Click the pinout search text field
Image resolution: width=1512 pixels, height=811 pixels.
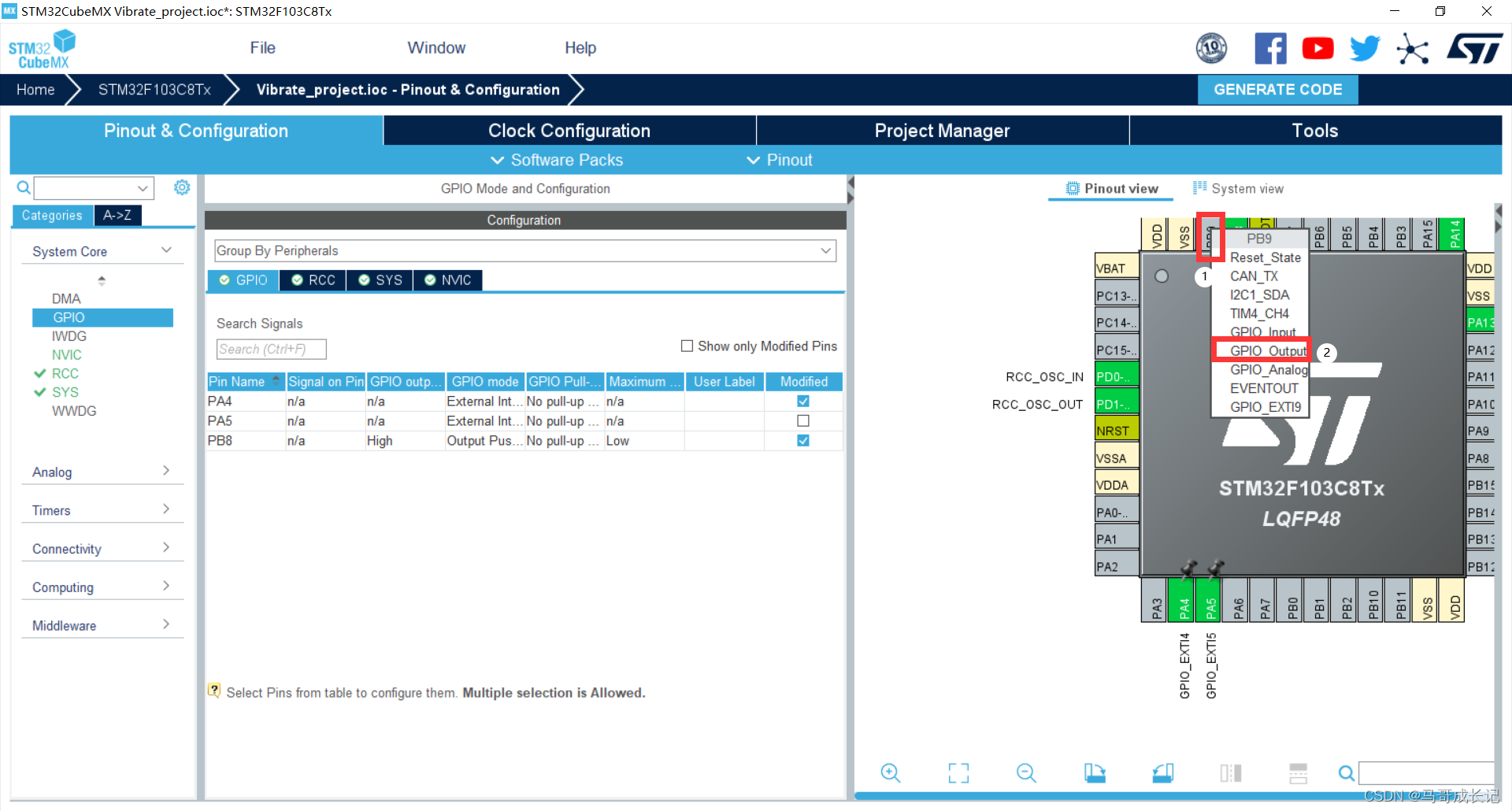click(1426, 773)
